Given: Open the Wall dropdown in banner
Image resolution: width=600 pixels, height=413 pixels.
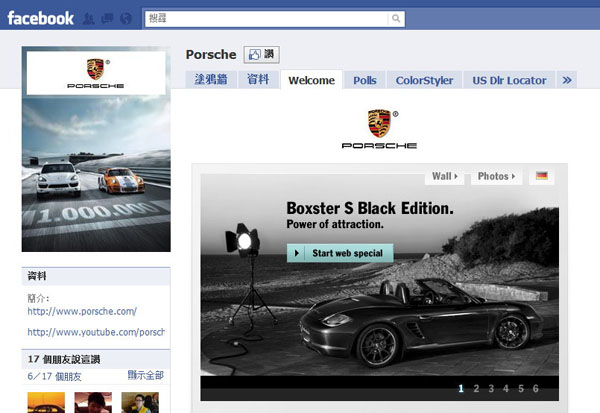Looking at the screenshot, I should click(445, 176).
